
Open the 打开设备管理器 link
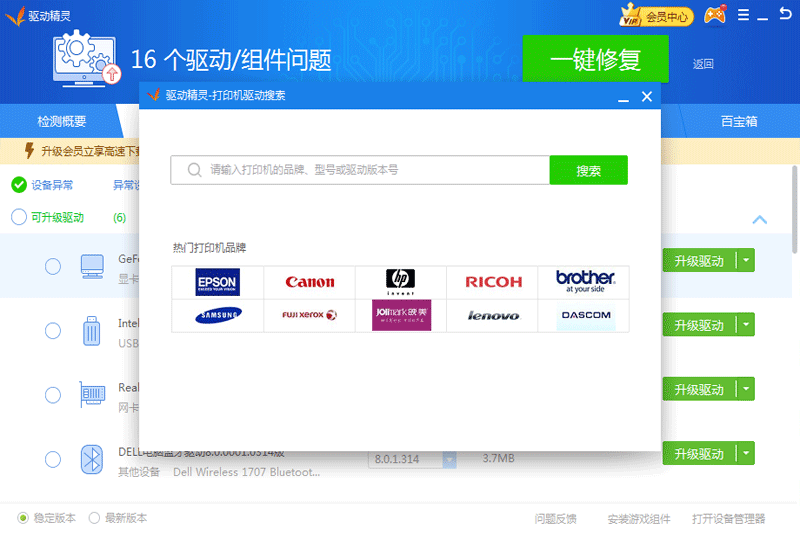(x=729, y=519)
